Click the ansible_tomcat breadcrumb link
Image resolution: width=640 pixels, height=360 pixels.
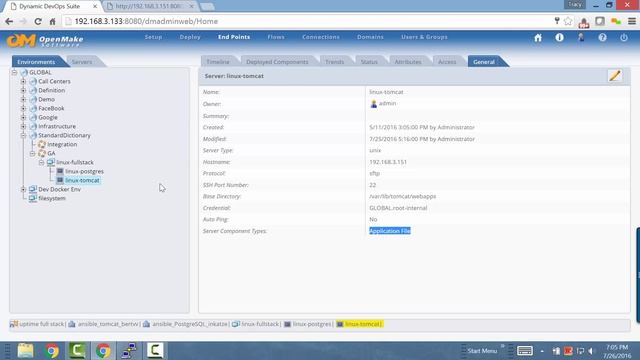click(x=108, y=324)
